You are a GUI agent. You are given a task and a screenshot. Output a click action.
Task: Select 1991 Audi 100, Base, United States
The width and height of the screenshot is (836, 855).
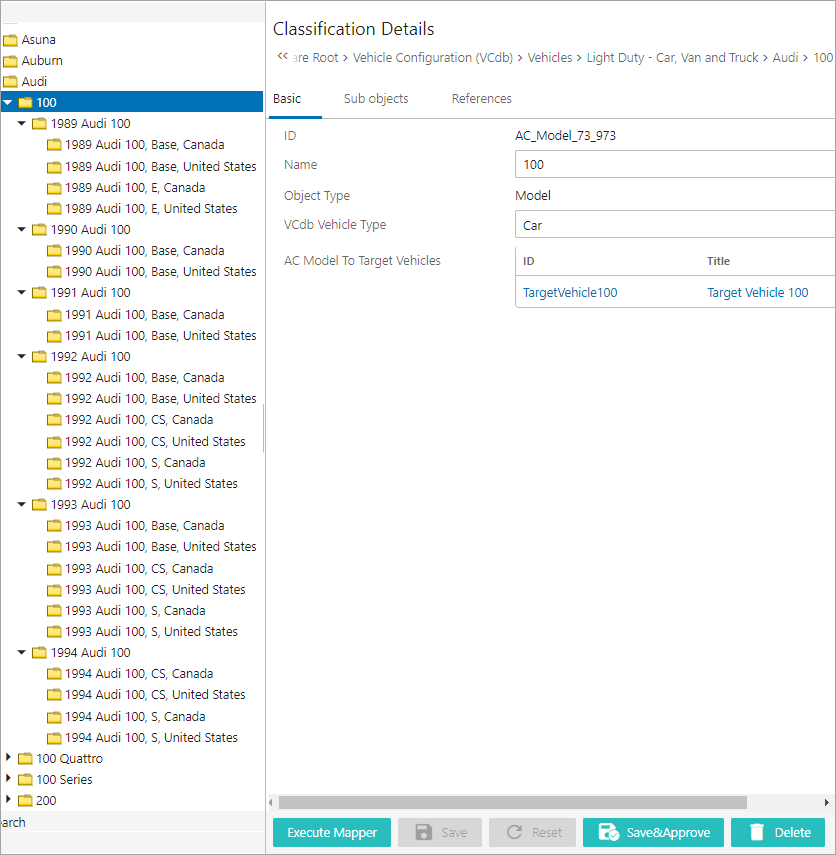click(x=160, y=336)
